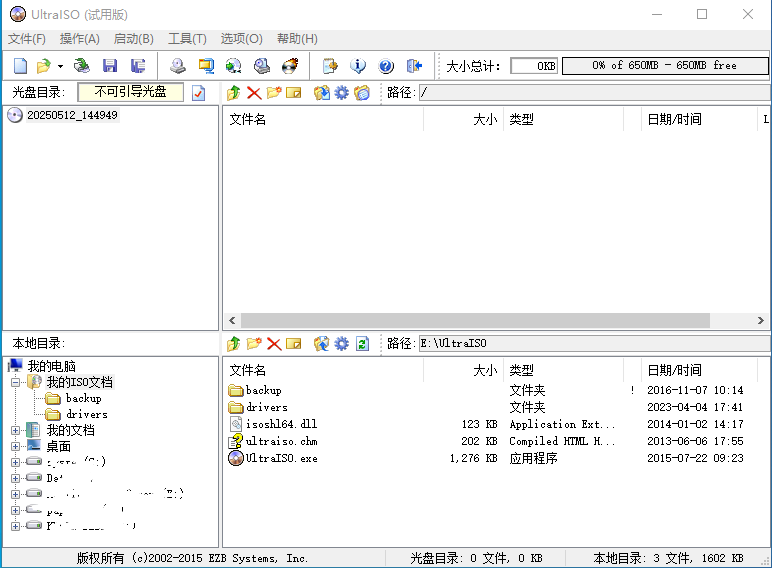Open the 选项(O) menu
This screenshot has height=568, width=772.
pyautogui.click(x=241, y=39)
